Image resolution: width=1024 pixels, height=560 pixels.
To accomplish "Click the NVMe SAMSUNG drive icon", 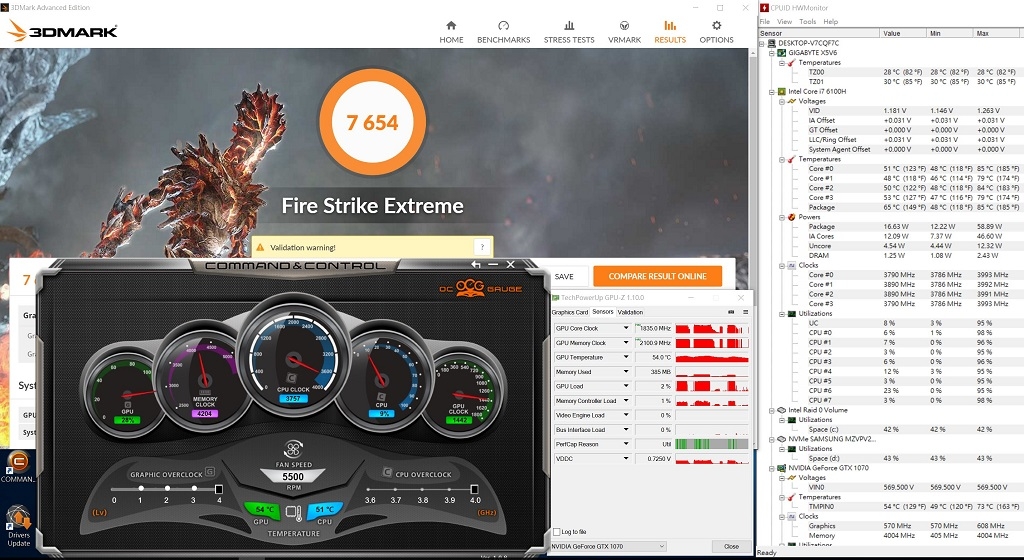I will (x=781, y=439).
